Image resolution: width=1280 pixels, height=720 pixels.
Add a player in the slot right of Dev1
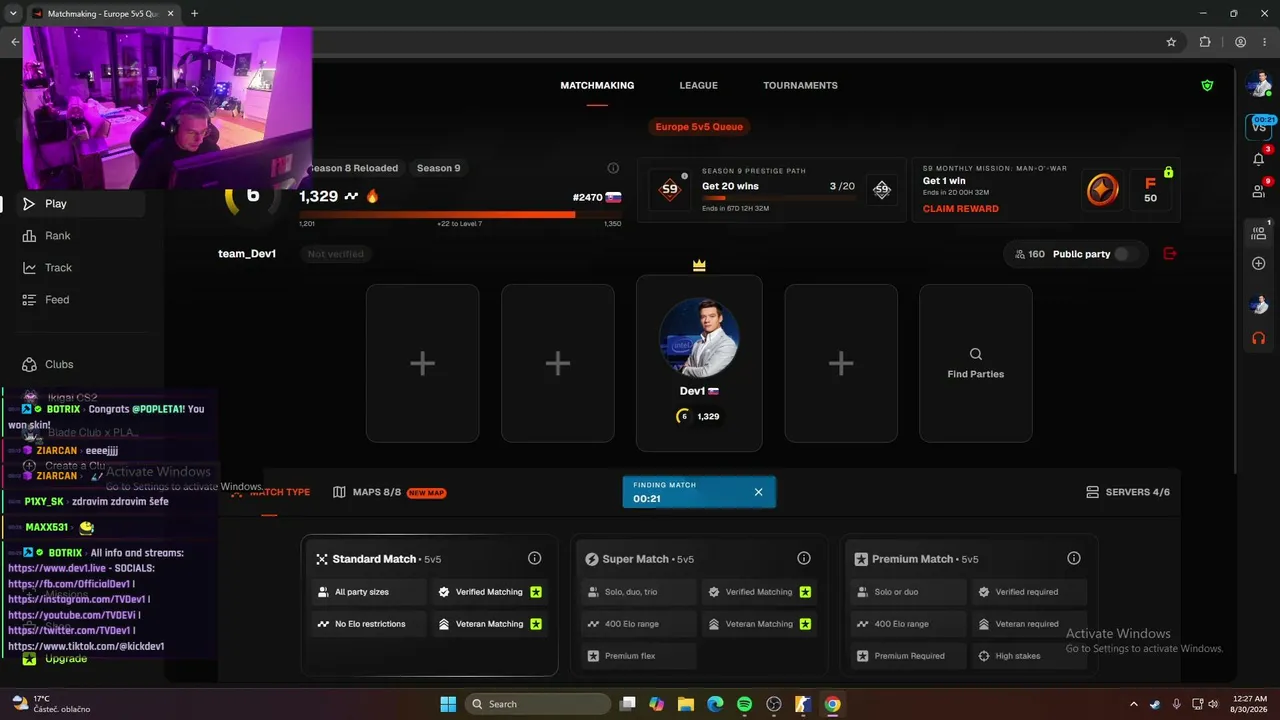click(x=841, y=363)
